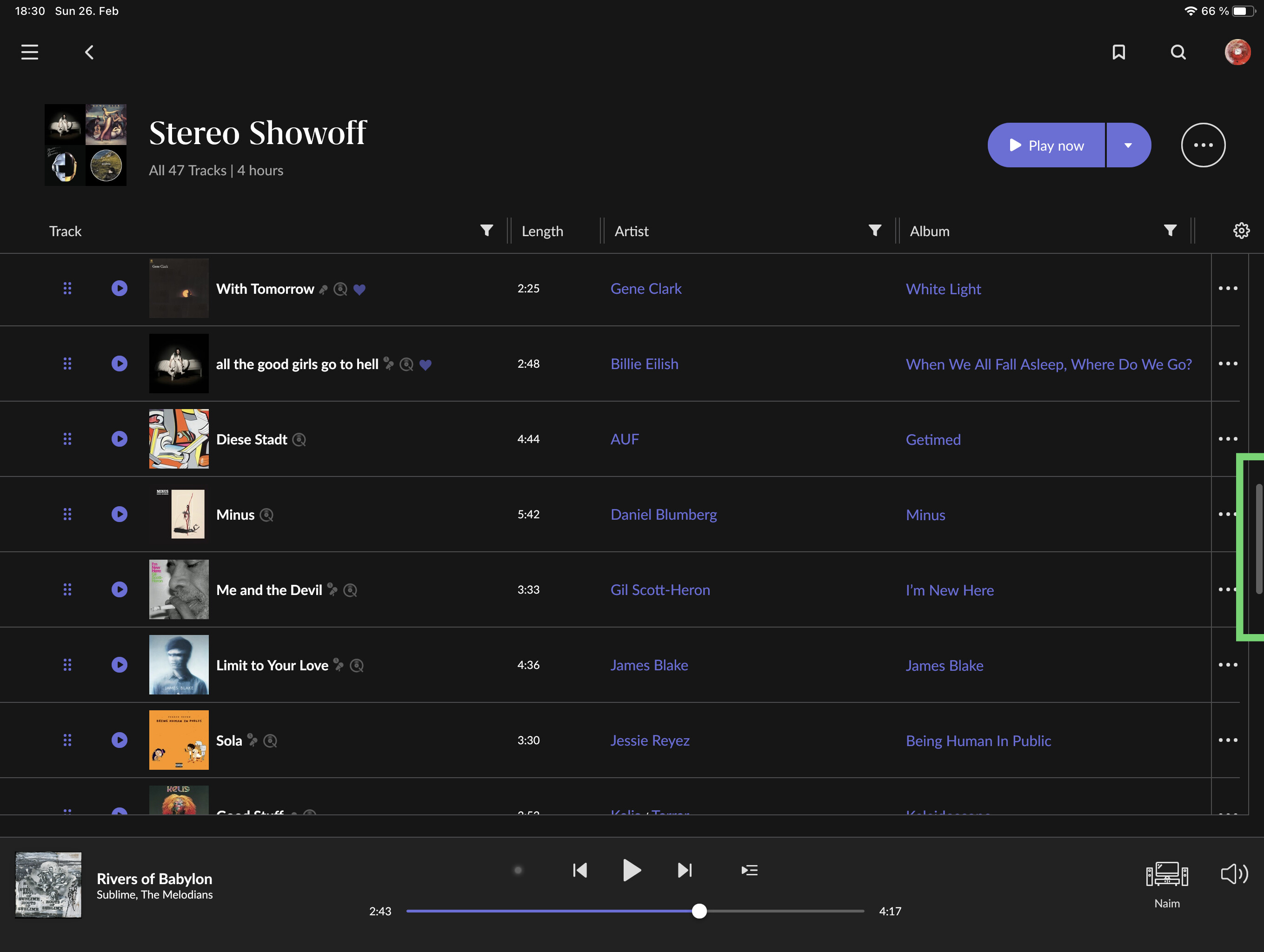1264x952 pixels.
Task: Open the volume control
Action: click(1234, 874)
